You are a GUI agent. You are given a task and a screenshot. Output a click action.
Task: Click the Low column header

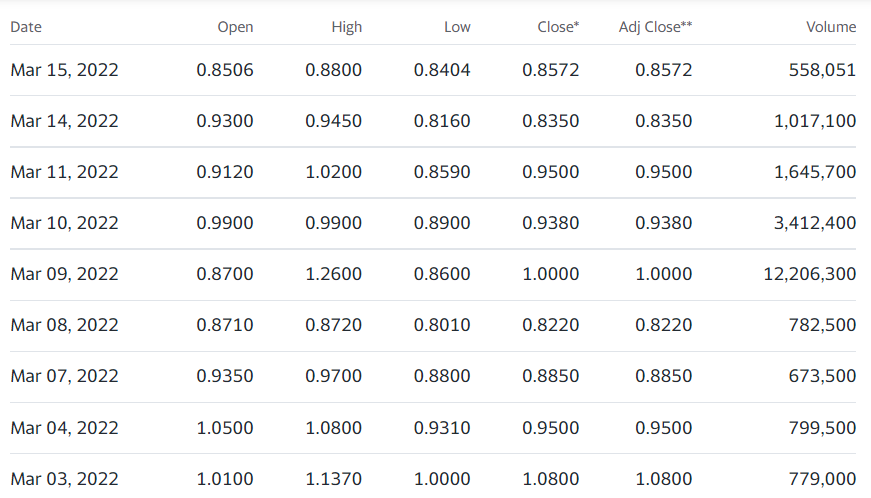(x=457, y=27)
